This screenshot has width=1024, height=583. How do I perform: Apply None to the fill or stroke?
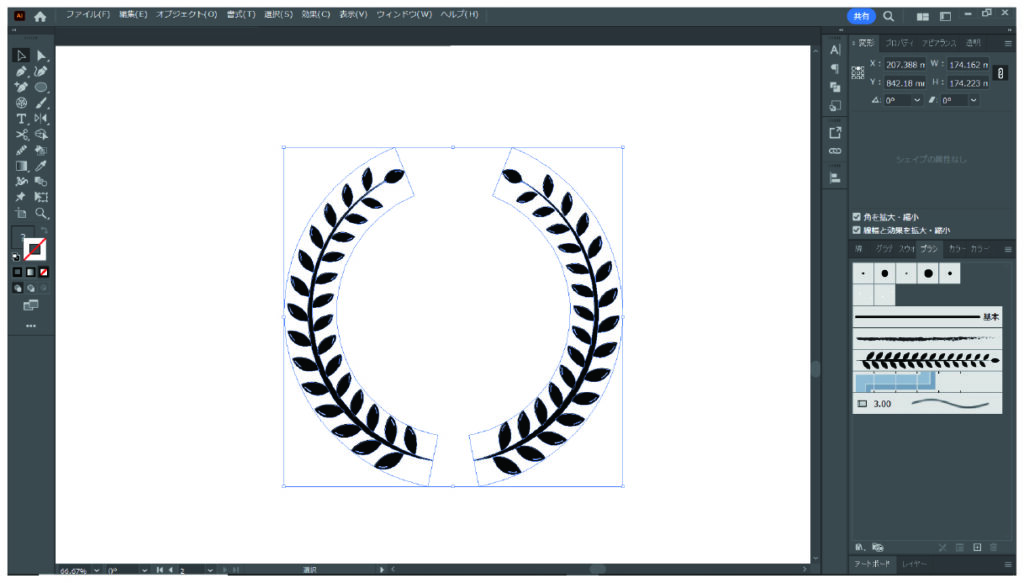pyautogui.click(x=44, y=272)
